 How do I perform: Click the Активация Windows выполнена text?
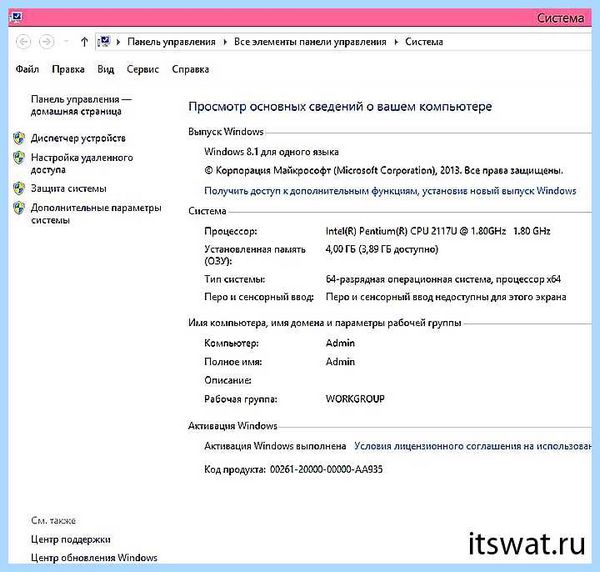point(275,446)
